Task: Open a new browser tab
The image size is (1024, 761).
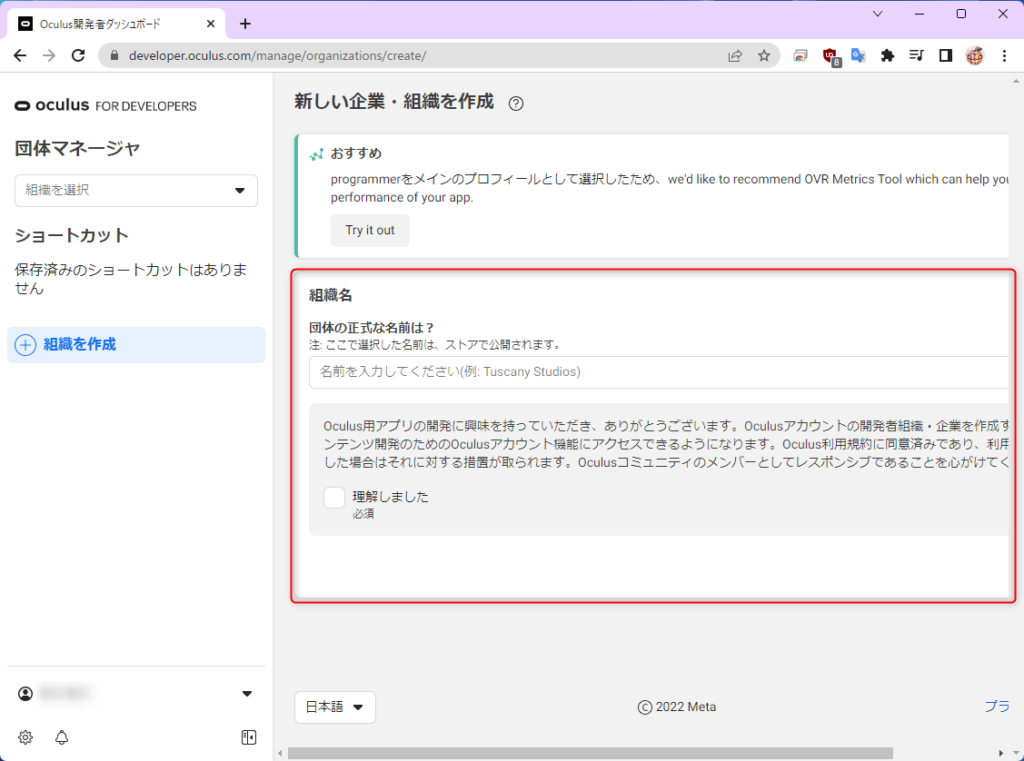Action: [x=245, y=24]
